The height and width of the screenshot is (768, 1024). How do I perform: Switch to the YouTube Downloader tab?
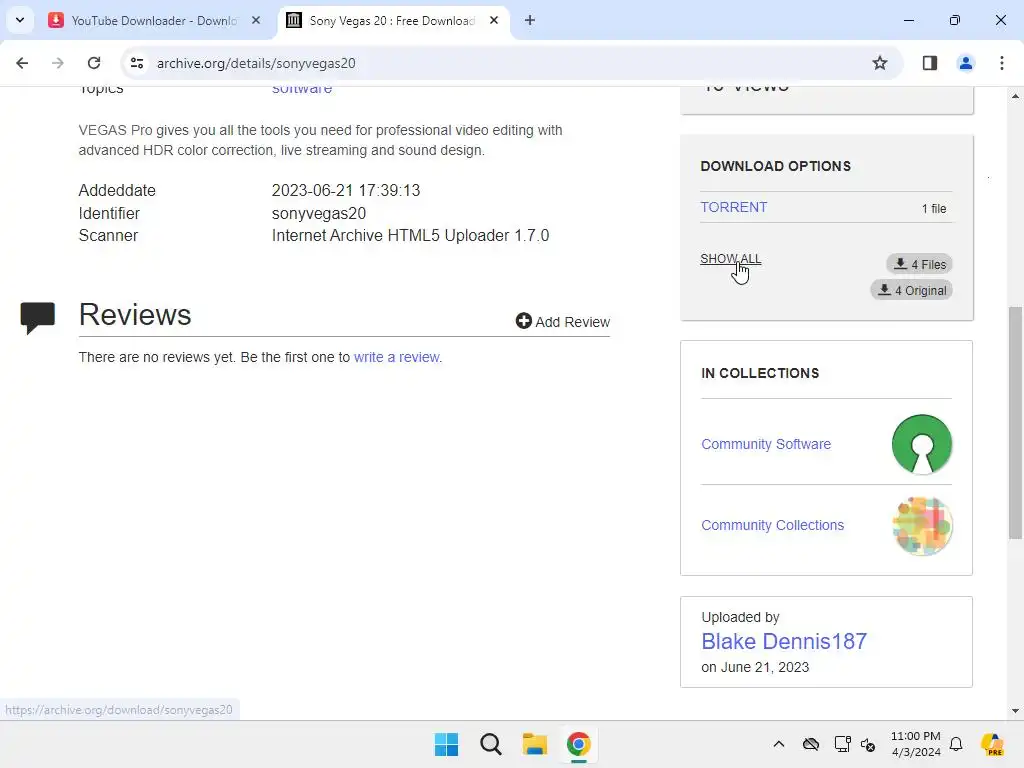155,20
